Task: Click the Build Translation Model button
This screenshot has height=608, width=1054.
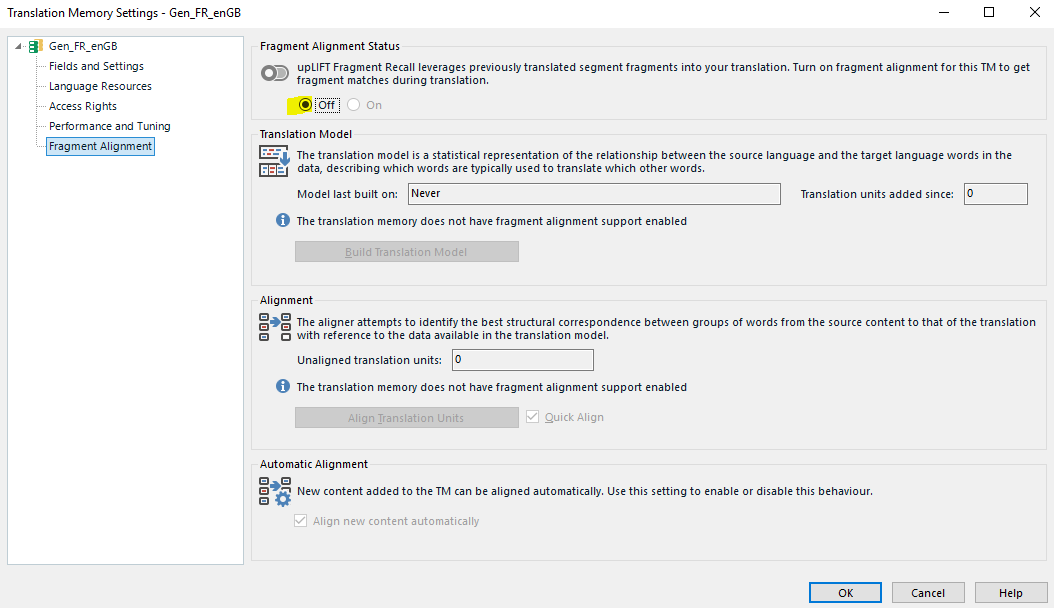Action: point(406,252)
